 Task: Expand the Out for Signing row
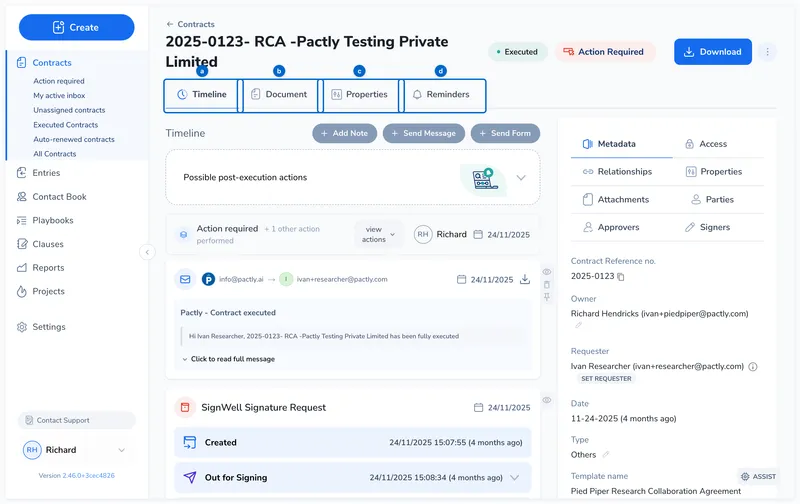pyautogui.click(x=515, y=478)
